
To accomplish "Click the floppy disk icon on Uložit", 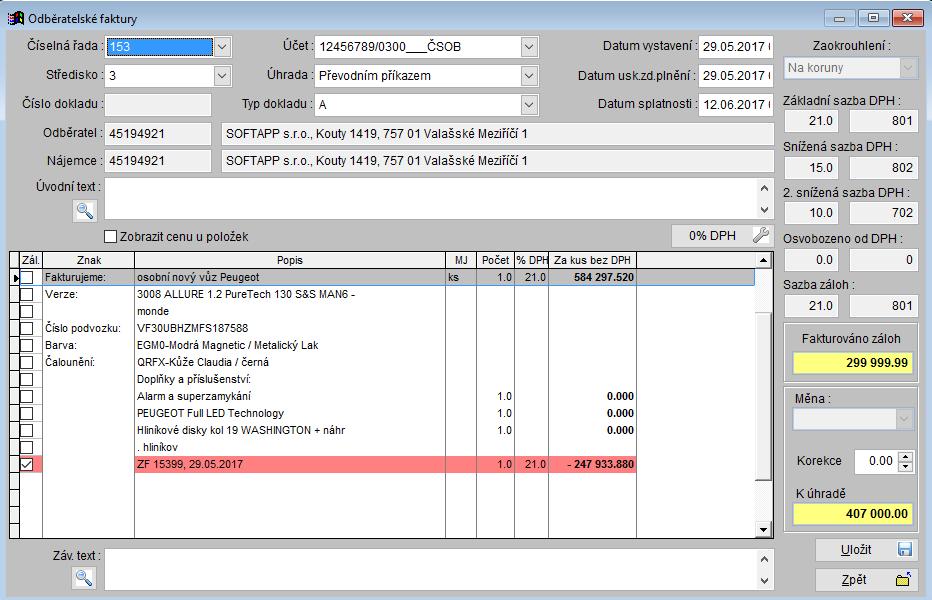I will click(905, 549).
